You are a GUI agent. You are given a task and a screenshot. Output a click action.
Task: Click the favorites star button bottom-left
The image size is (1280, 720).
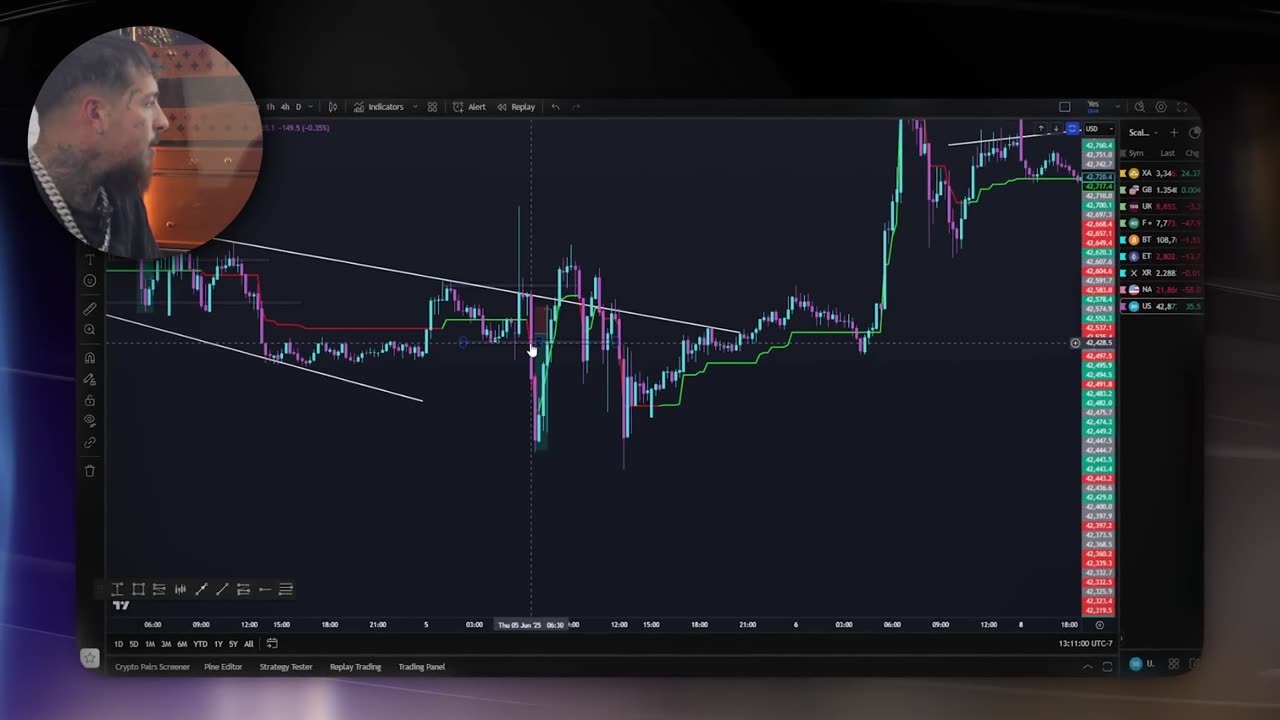pyautogui.click(x=90, y=658)
